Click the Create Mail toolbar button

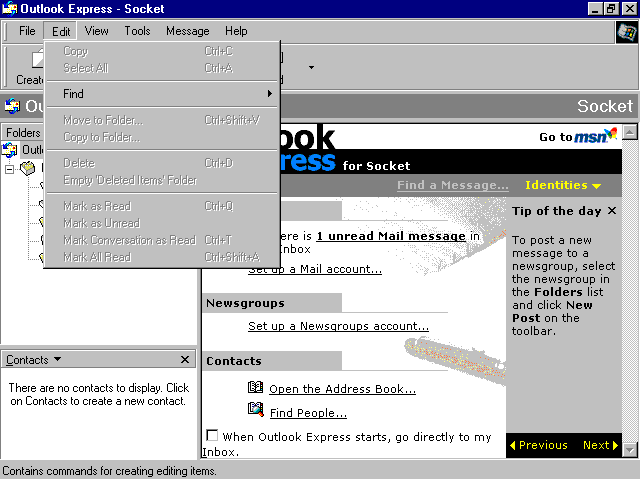(29, 67)
